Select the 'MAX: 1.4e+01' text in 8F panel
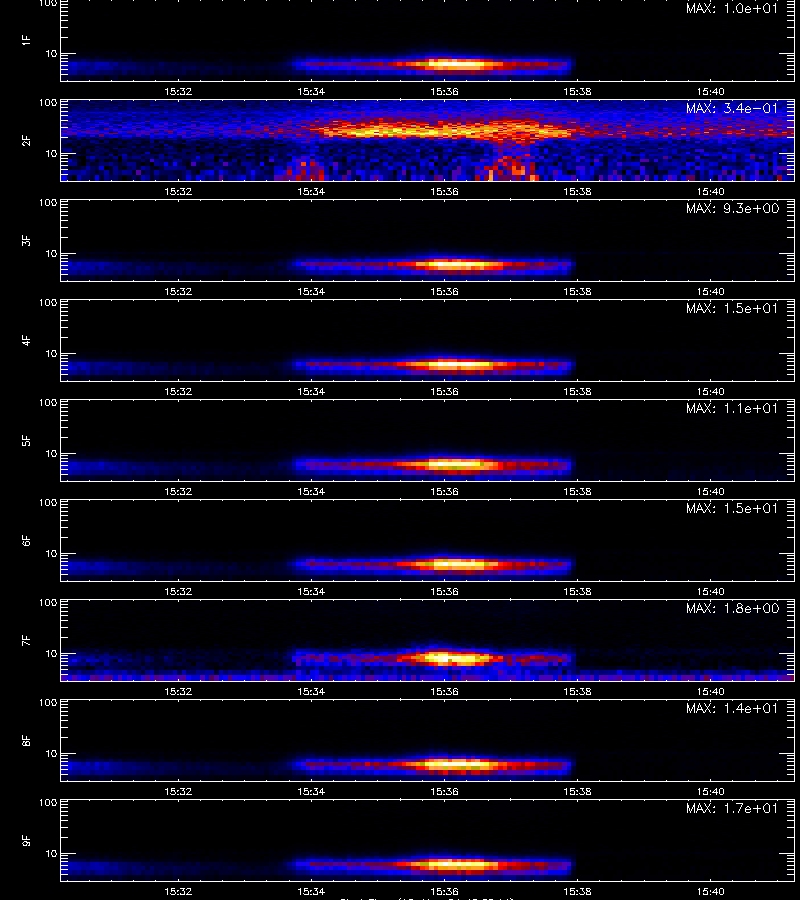Image resolution: width=800 pixels, height=900 pixels. point(732,708)
